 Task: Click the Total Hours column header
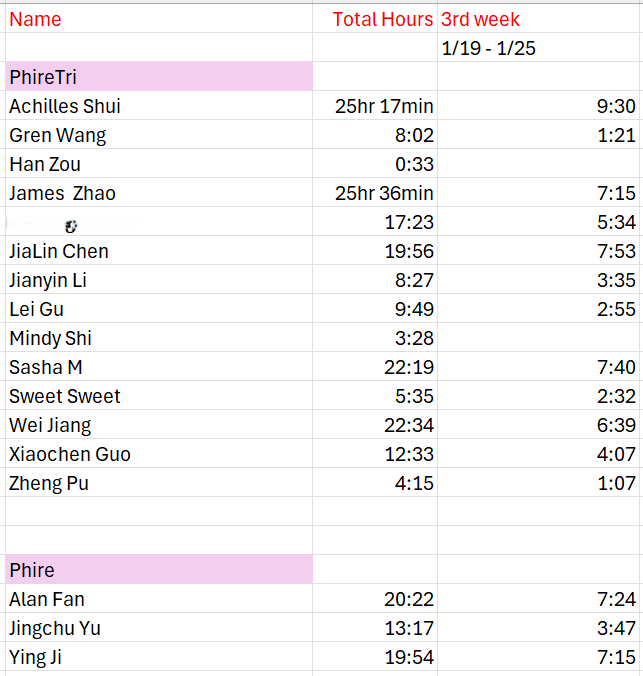tap(382, 19)
